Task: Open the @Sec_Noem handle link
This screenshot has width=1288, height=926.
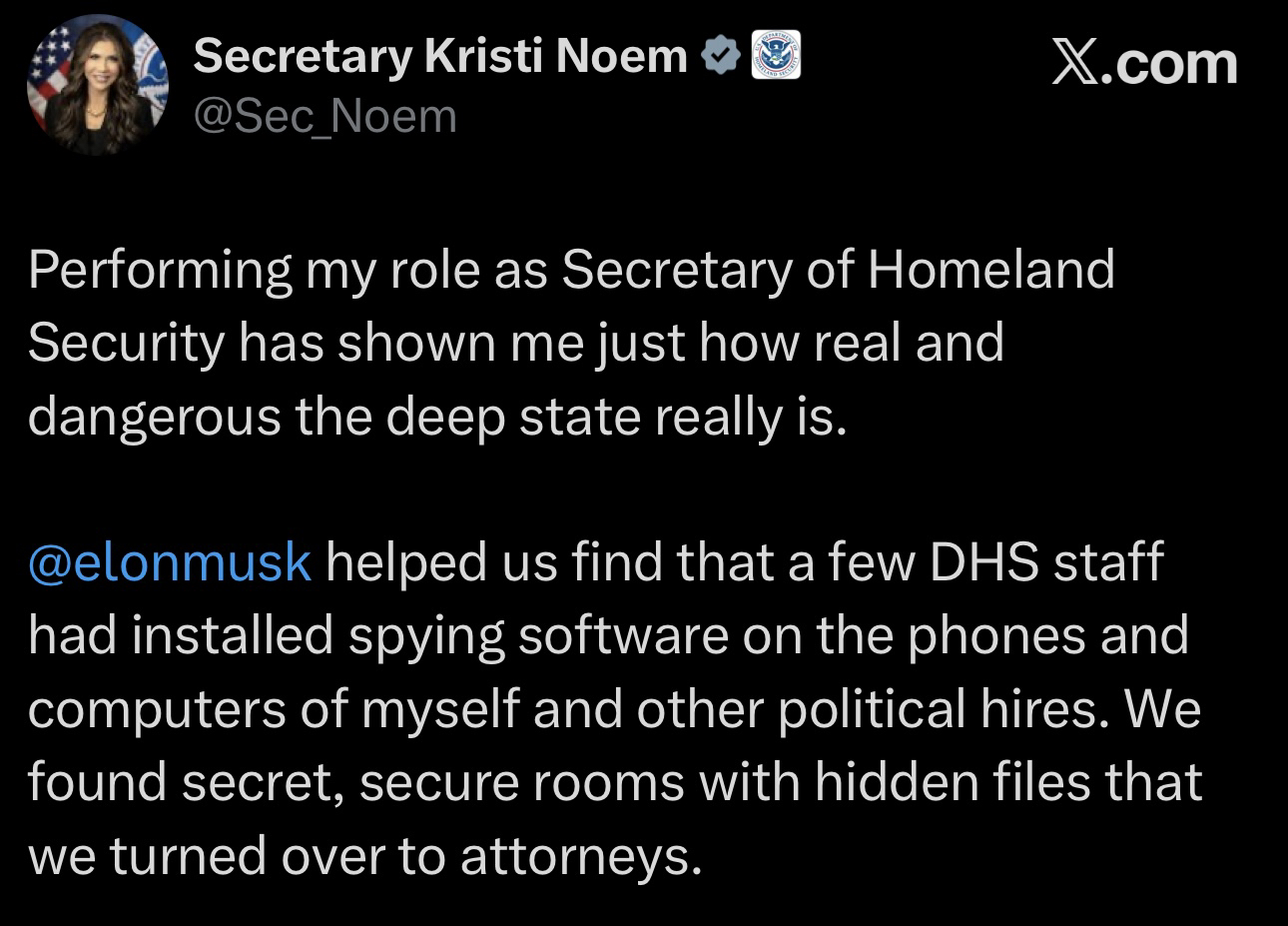Action: pyautogui.click(x=324, y=117)
